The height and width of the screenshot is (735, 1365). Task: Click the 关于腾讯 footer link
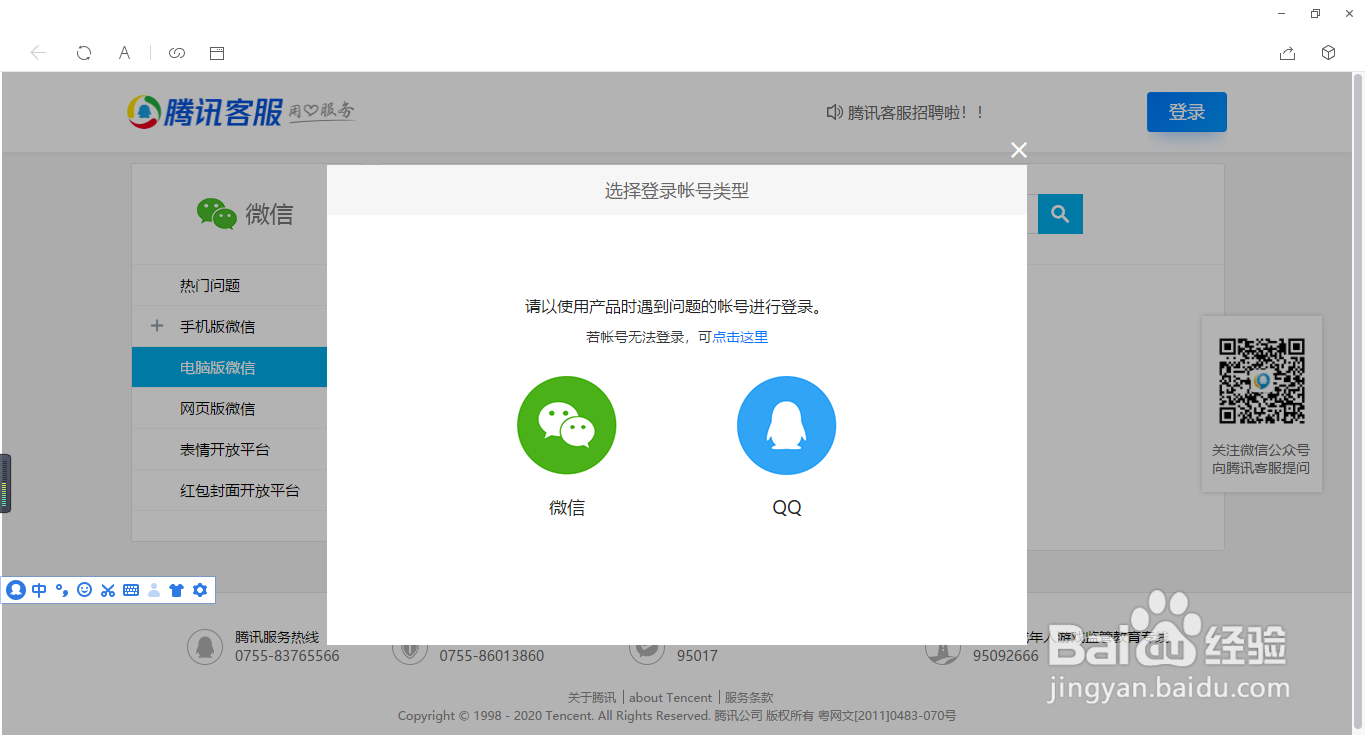pos(592,697)
